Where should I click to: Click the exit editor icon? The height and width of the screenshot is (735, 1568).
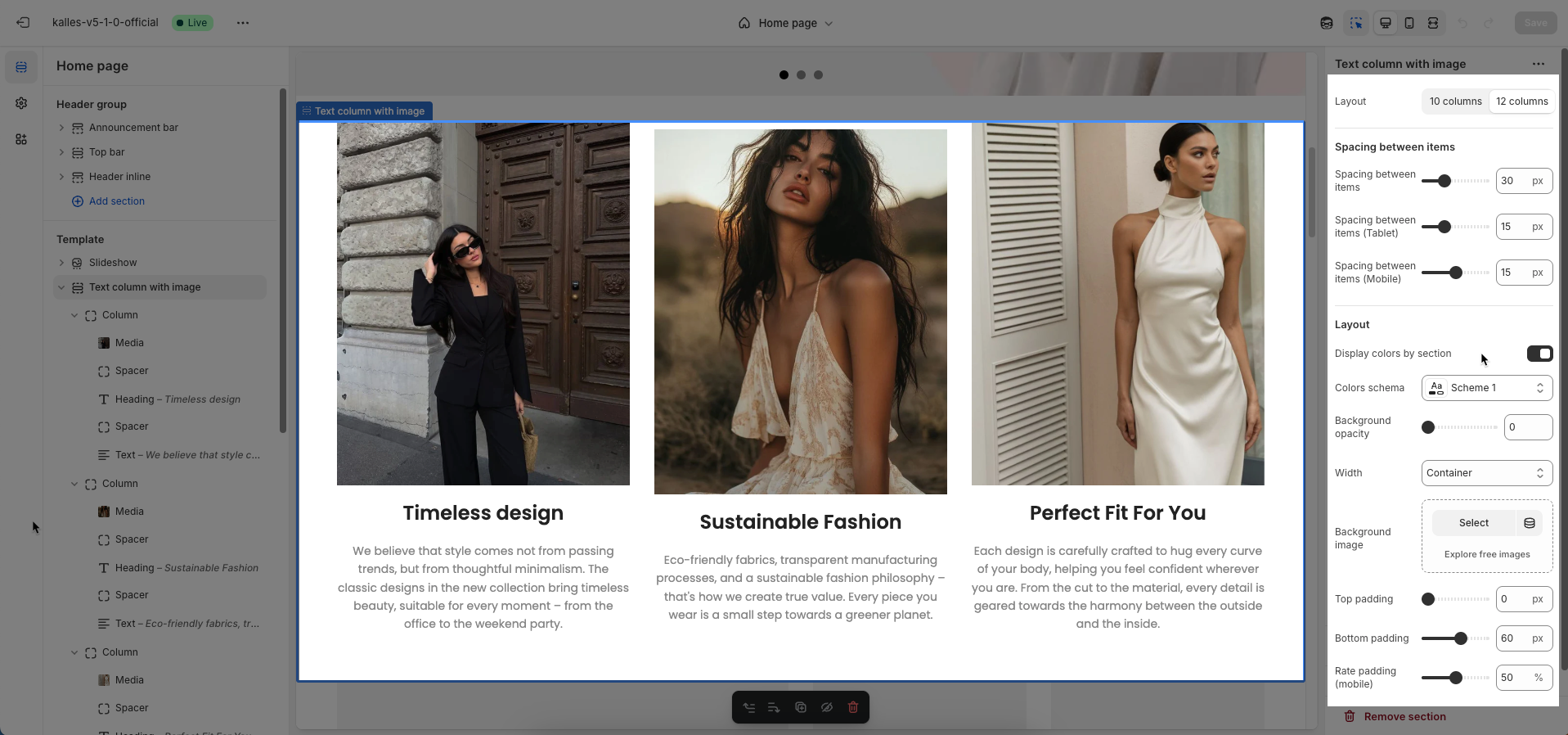coord(23,23)
